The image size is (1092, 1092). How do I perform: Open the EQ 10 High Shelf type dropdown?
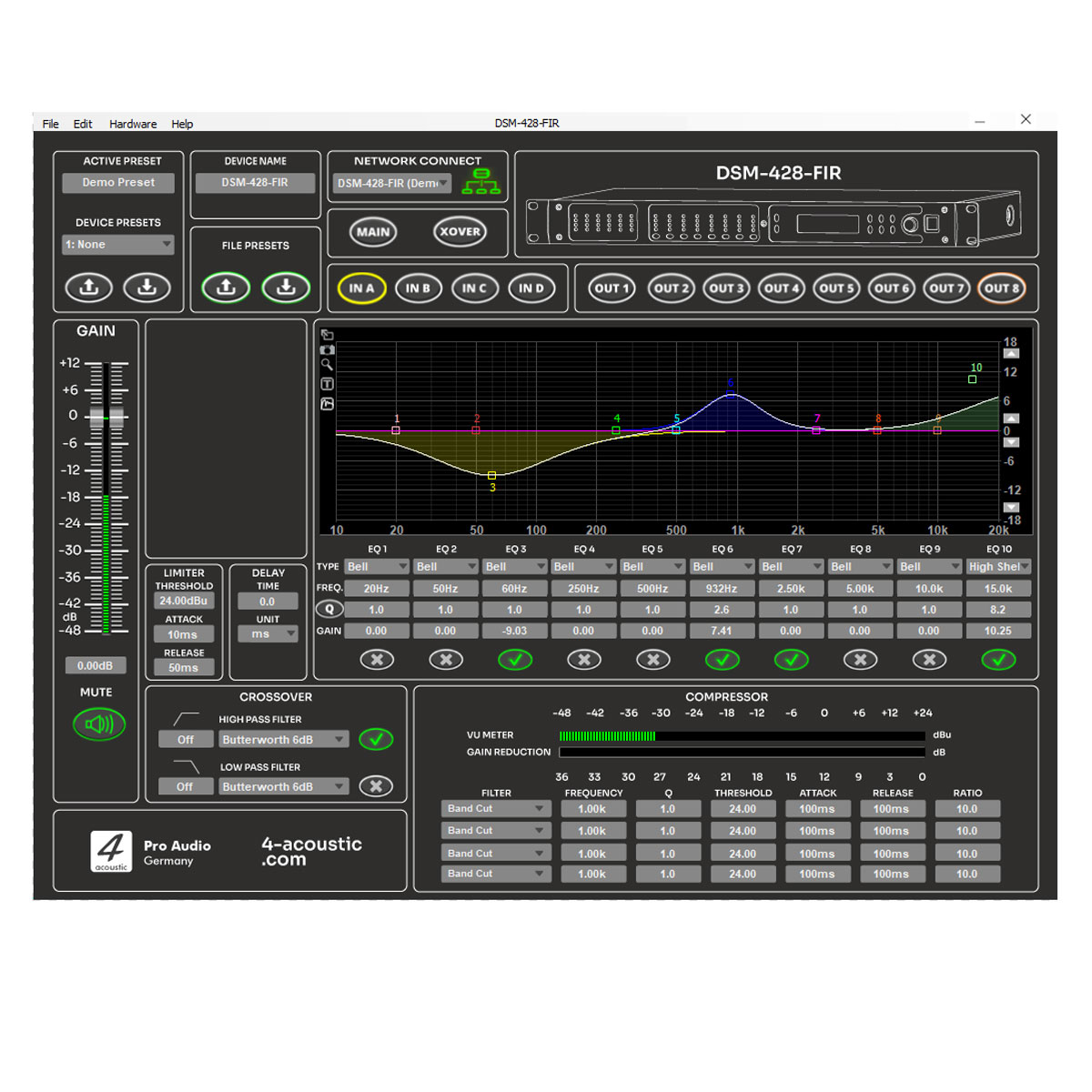point(998,567)
